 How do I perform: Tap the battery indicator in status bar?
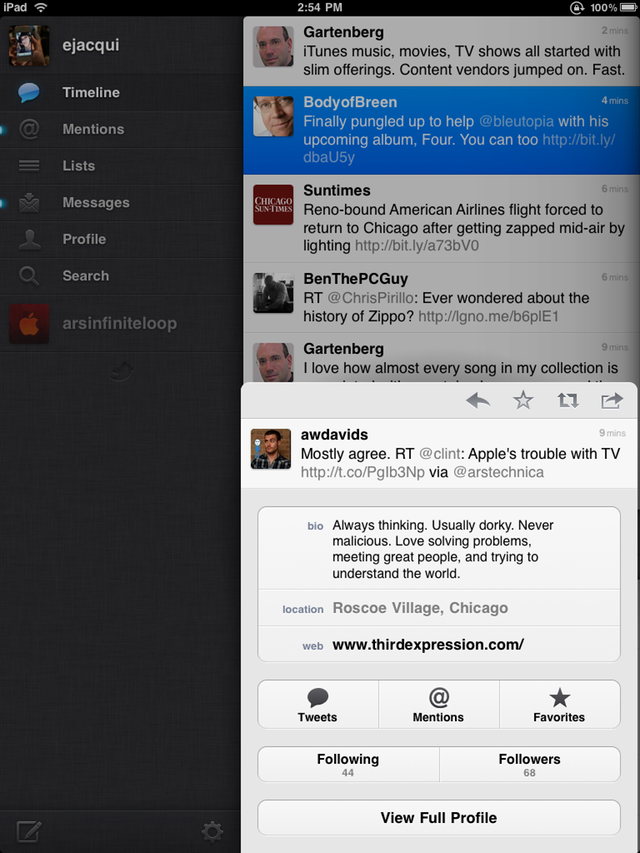pyautogui.click(x=627, y=8)
